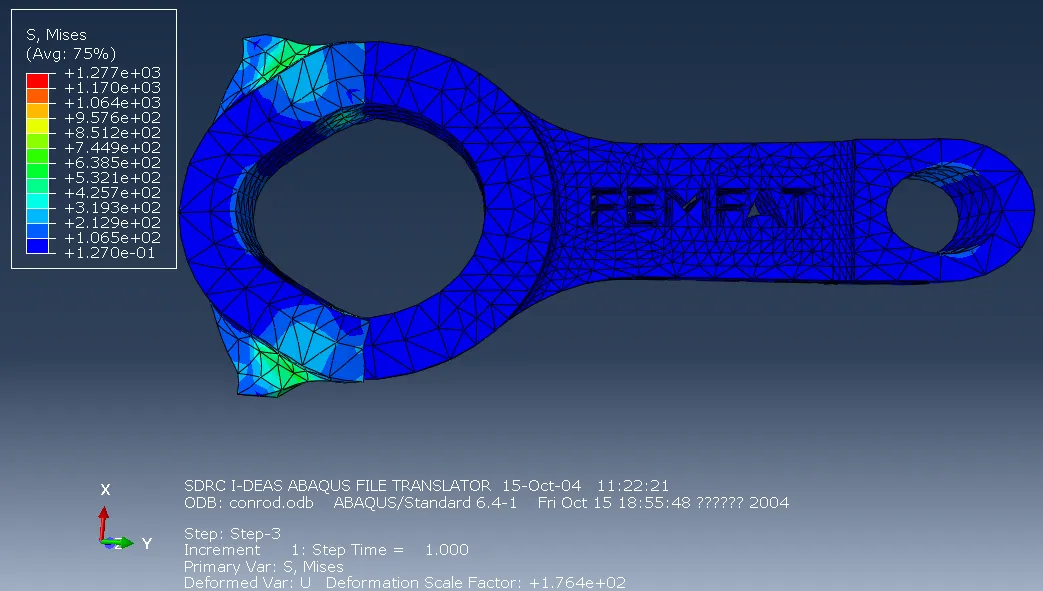Click legend value +2.129e+02
This screenshot has height=591, width=1043.
(112, 222)
